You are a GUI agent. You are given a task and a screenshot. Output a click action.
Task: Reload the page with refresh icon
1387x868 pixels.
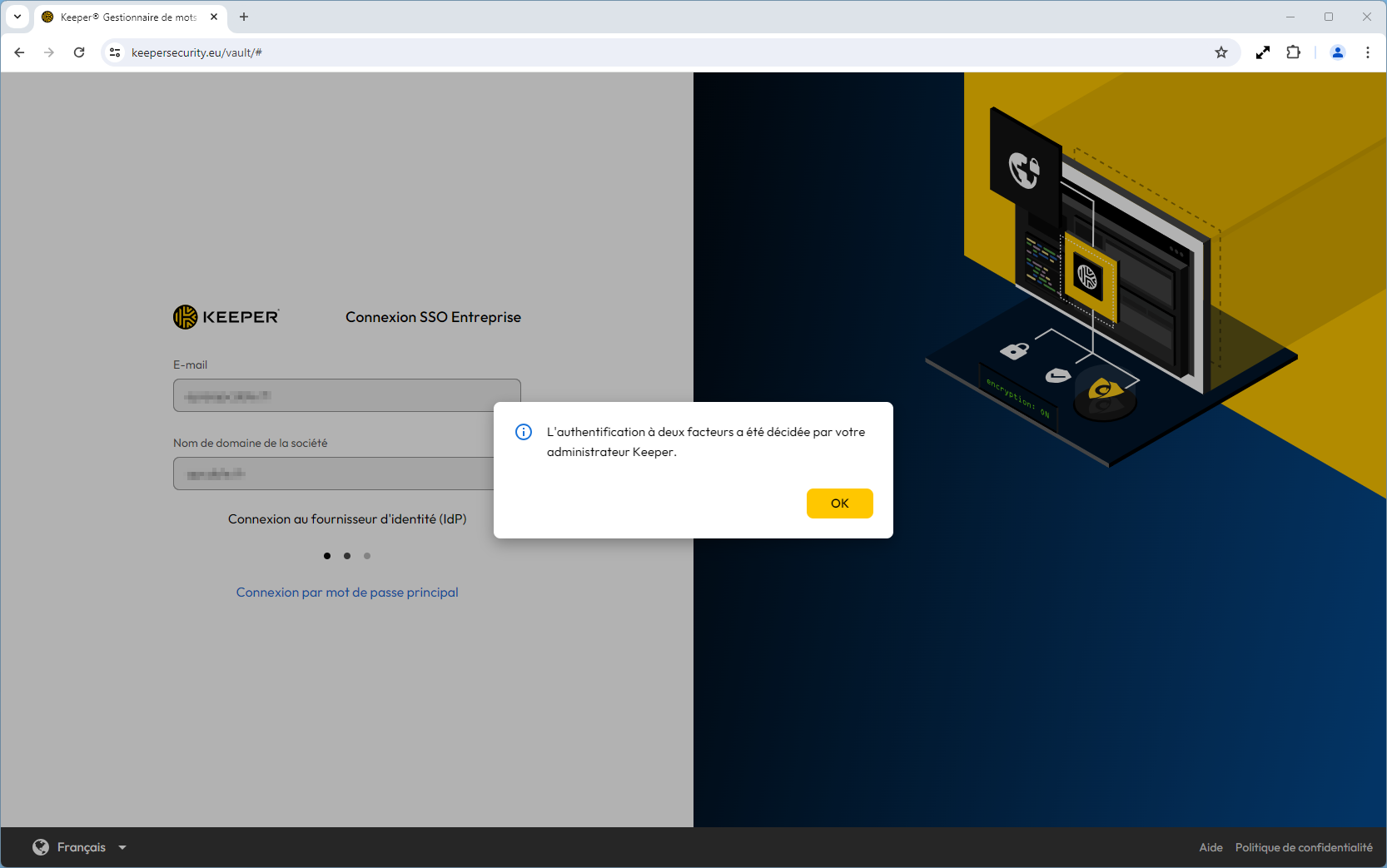(x=79, y=52)
